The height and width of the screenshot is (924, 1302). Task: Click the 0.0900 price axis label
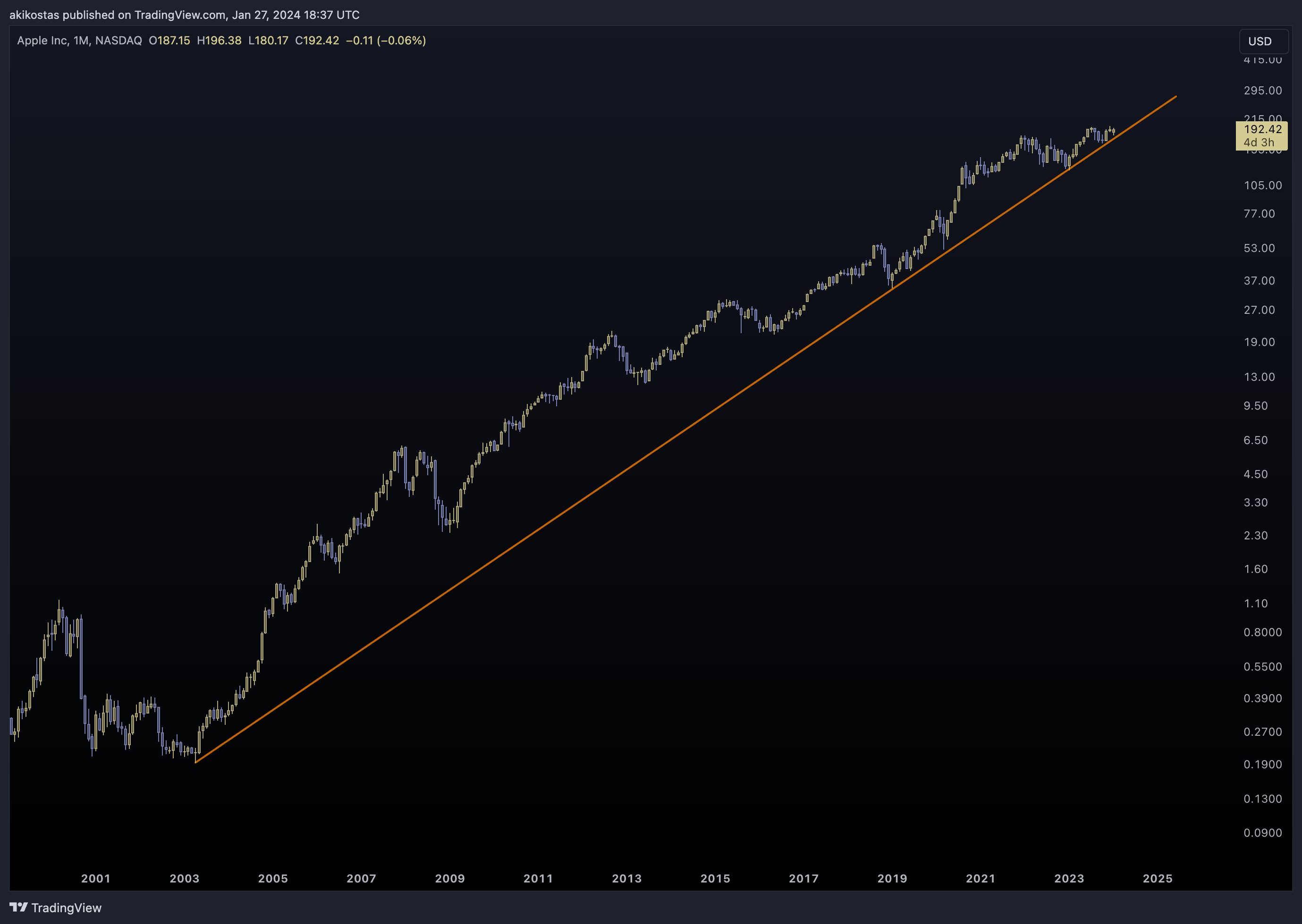(1263, 832)
